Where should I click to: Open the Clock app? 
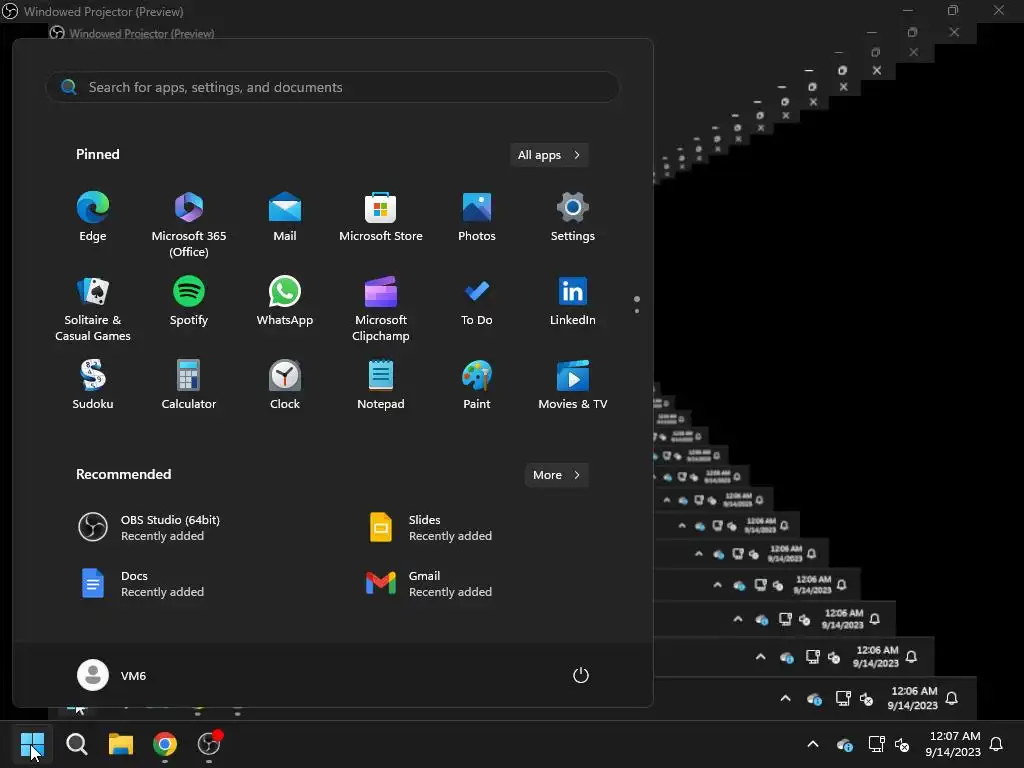click(285, 385)
